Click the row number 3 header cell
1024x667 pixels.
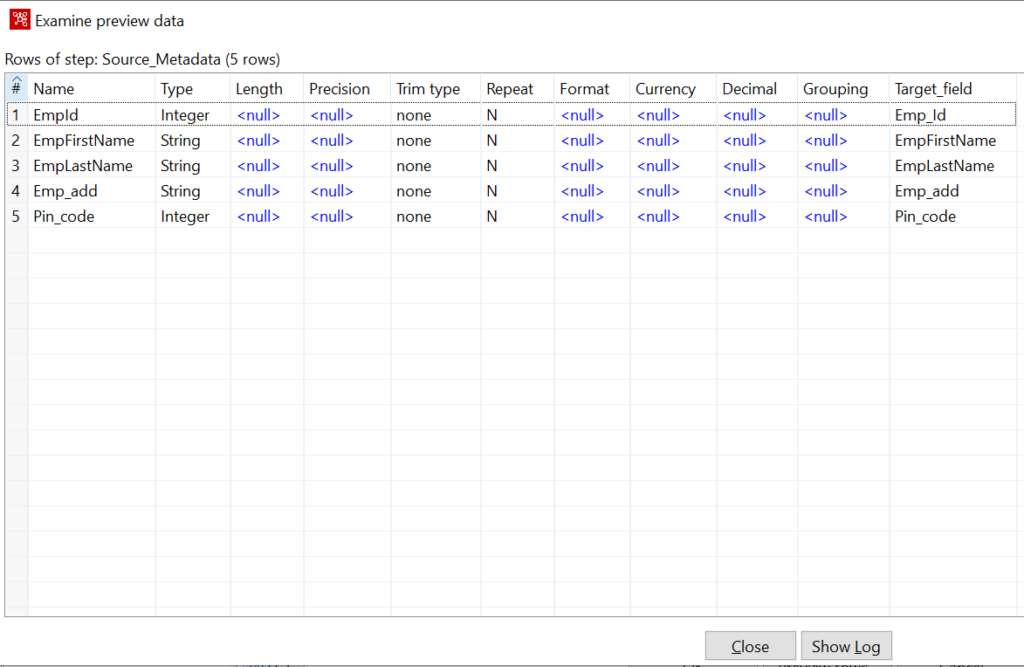point(15,165)
